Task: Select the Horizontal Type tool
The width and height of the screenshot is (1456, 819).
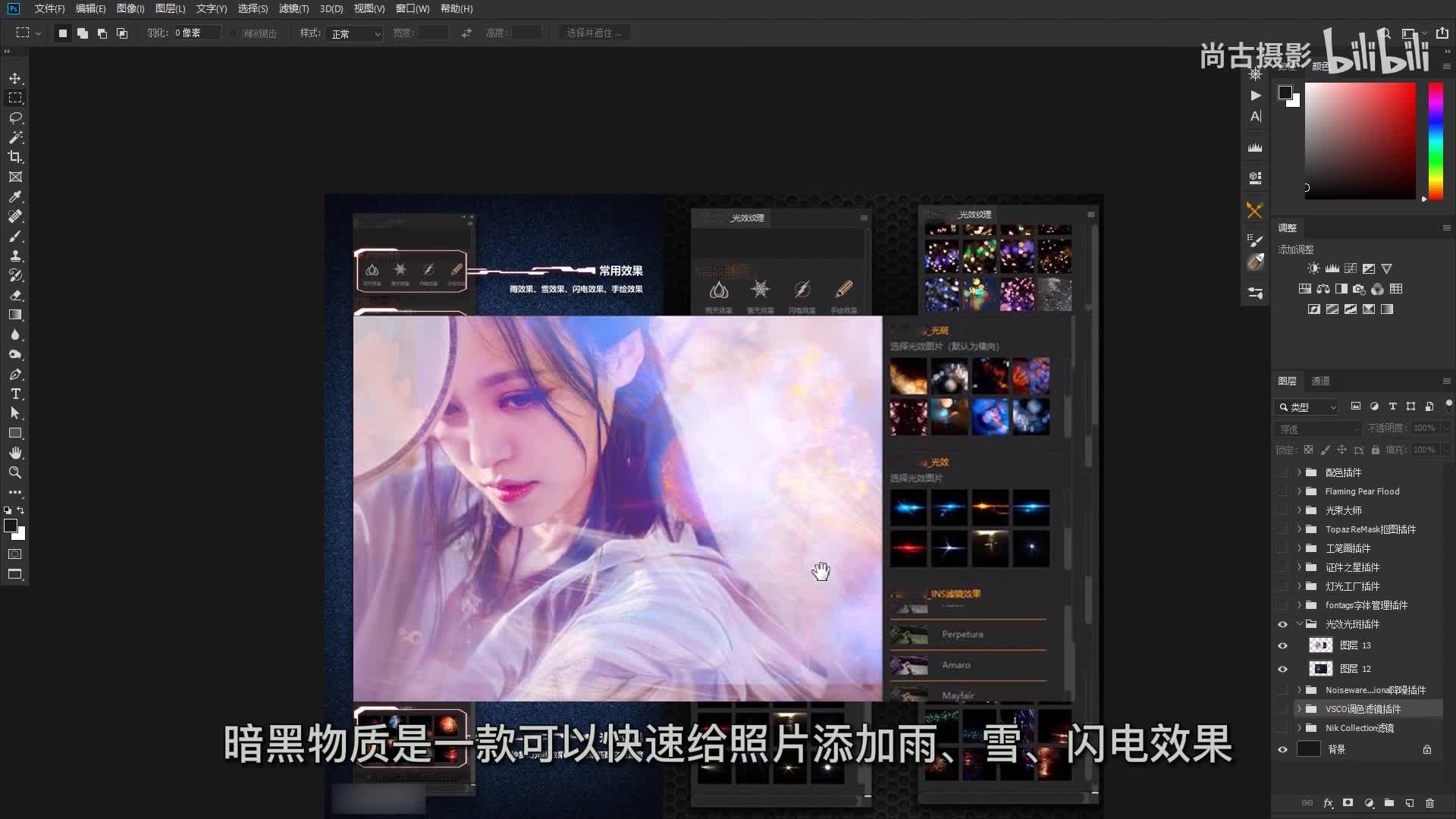Action: pyautogui.click(x=15, y=394)
